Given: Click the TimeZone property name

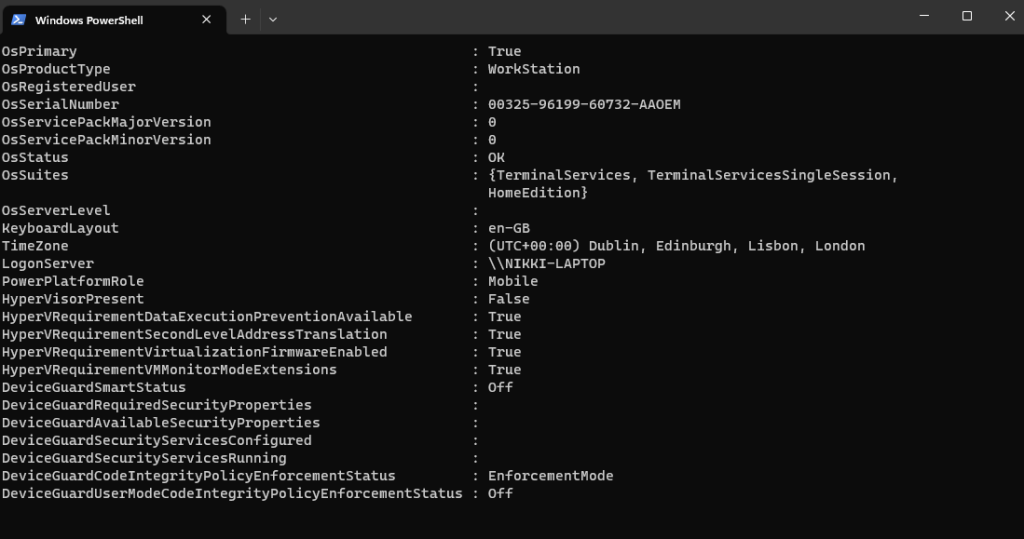Looking at the screenshot, I should [35, 246].
